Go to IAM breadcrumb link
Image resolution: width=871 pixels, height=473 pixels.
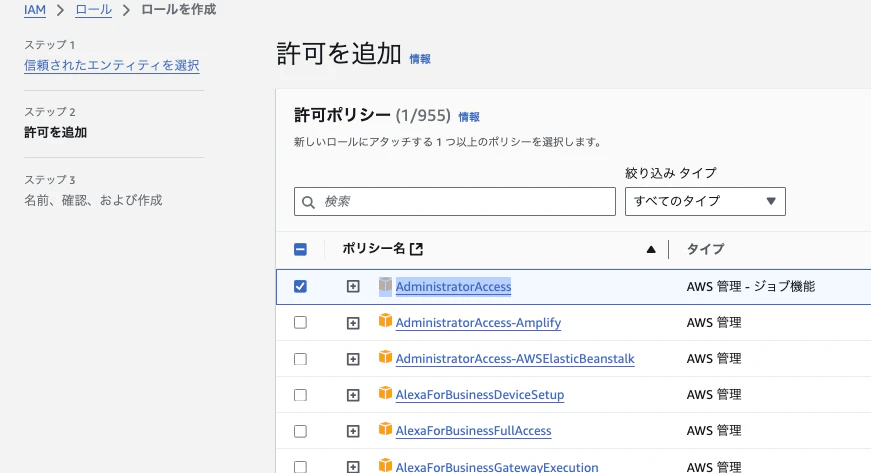point(34,10)
